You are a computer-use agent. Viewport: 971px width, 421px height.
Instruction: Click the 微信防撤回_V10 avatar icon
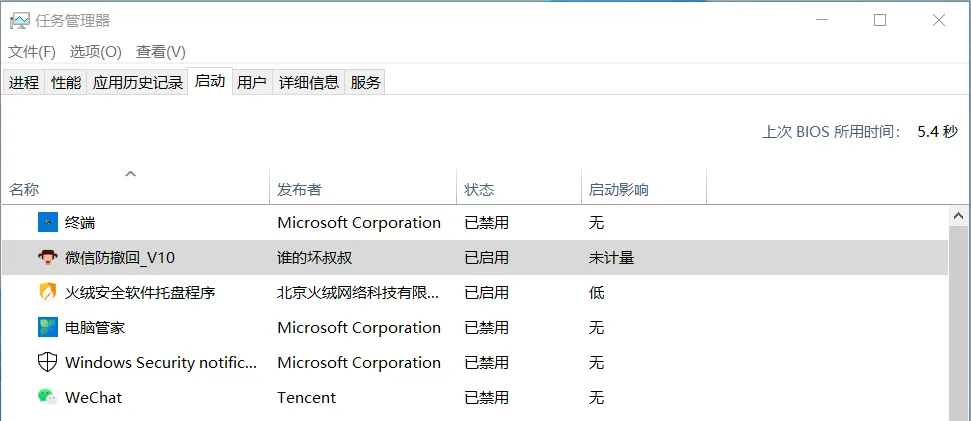48,258
